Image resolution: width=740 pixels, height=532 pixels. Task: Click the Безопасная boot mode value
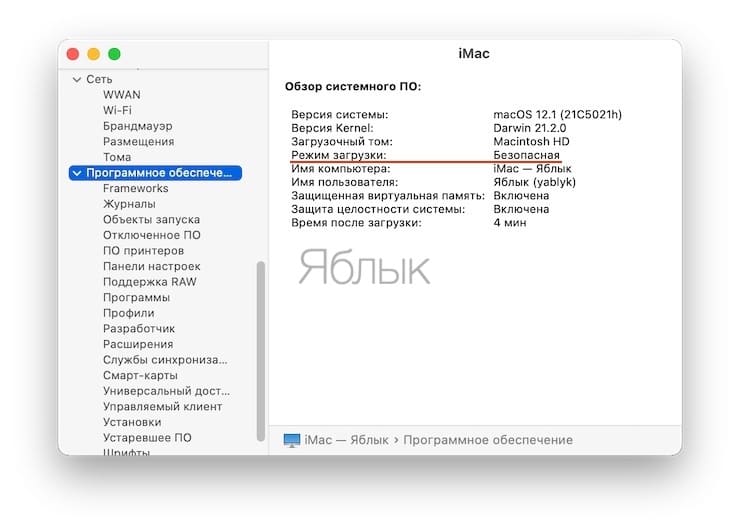tap(526, 155)
